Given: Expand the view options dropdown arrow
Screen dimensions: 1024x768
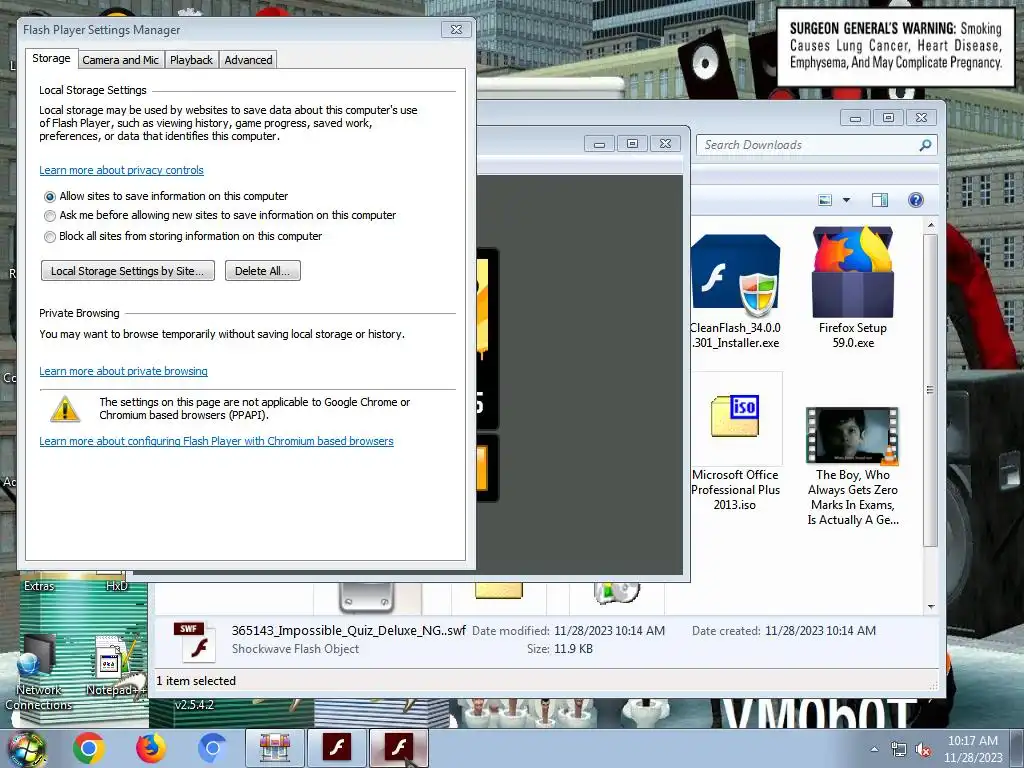Looking at the screenshot, I should (x=846, y=200).
